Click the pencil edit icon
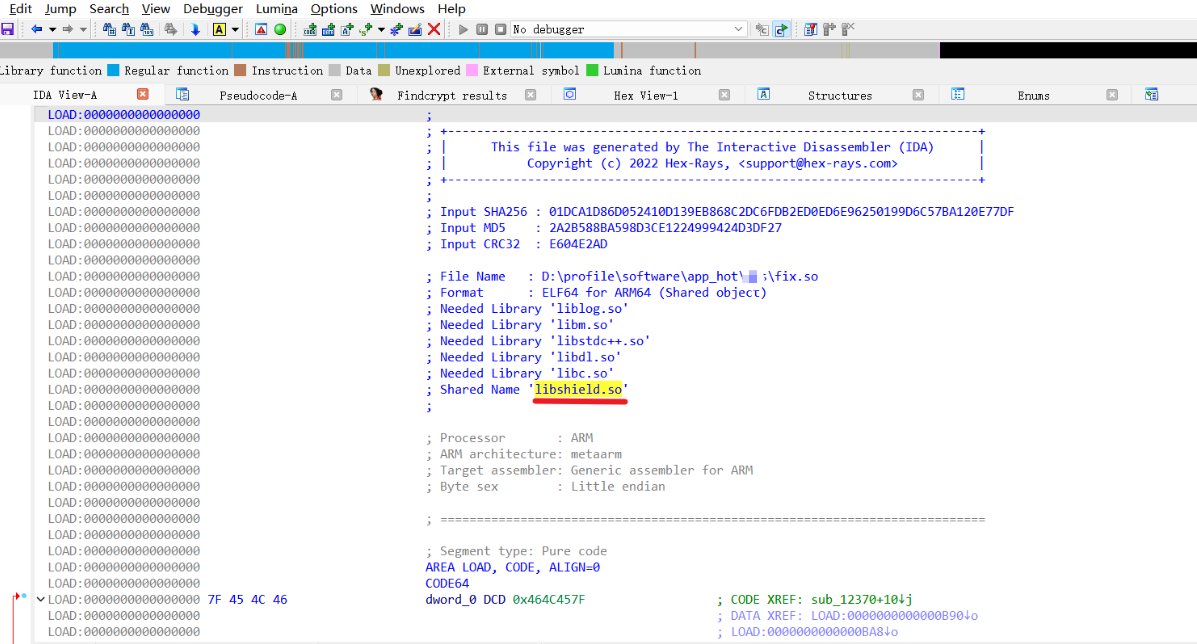The width and height of the screenshot is (1197, 644). pyautogui.click(x=415, y=29)
